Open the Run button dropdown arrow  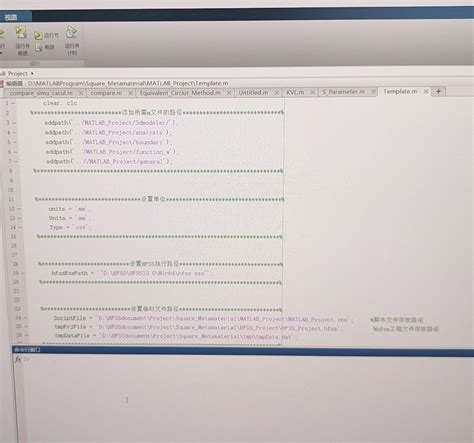1,53
